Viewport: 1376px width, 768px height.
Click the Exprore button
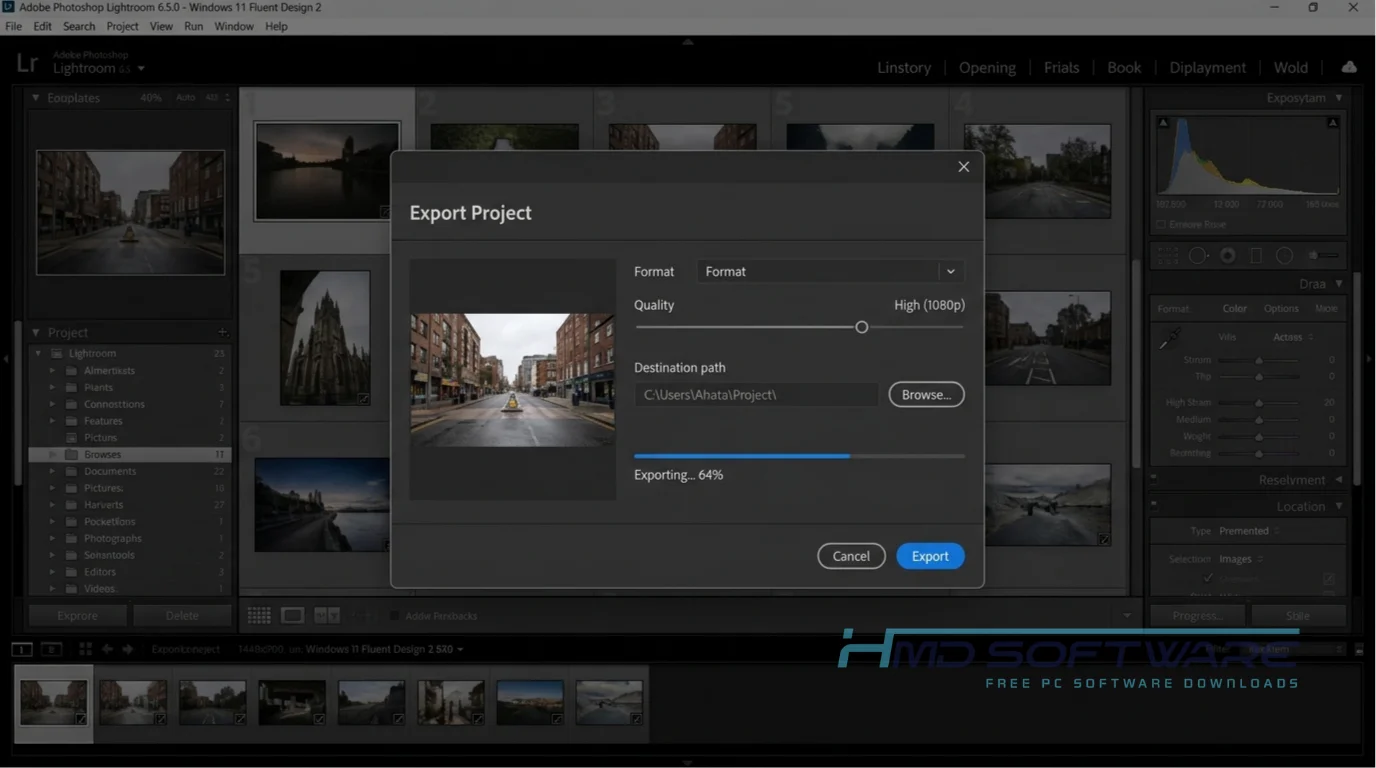(x=78, y=616)
